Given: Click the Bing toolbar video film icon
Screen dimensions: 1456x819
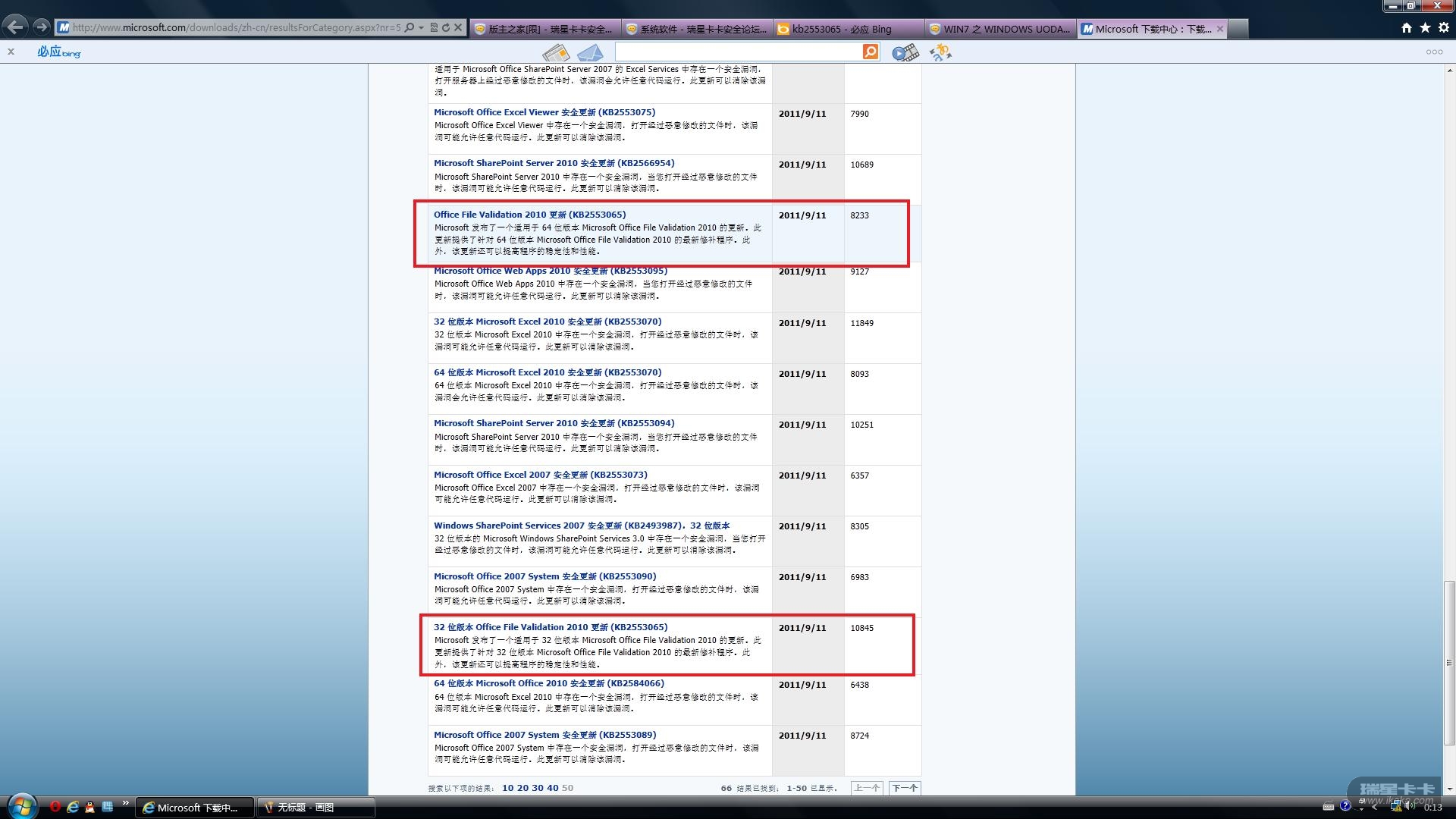Looking at the screenshot, I should (905, 52).
